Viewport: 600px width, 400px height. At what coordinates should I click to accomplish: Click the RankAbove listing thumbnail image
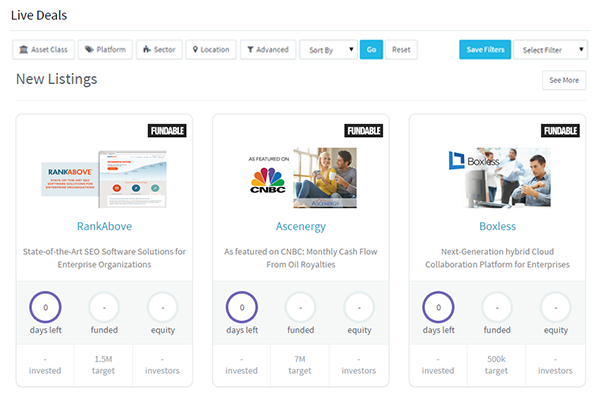[104, 179]
